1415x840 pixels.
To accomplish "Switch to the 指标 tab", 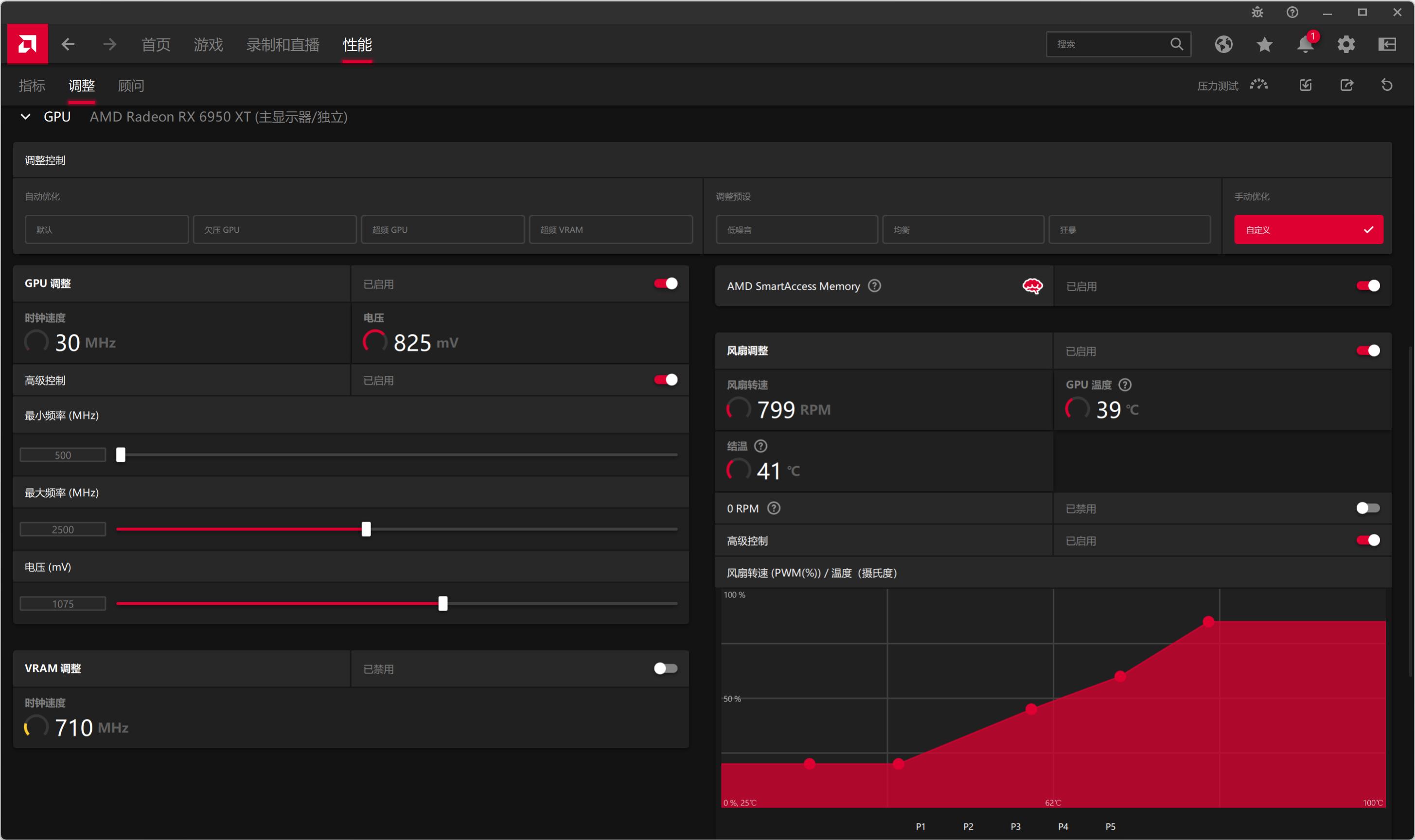I will coord(32,86).
